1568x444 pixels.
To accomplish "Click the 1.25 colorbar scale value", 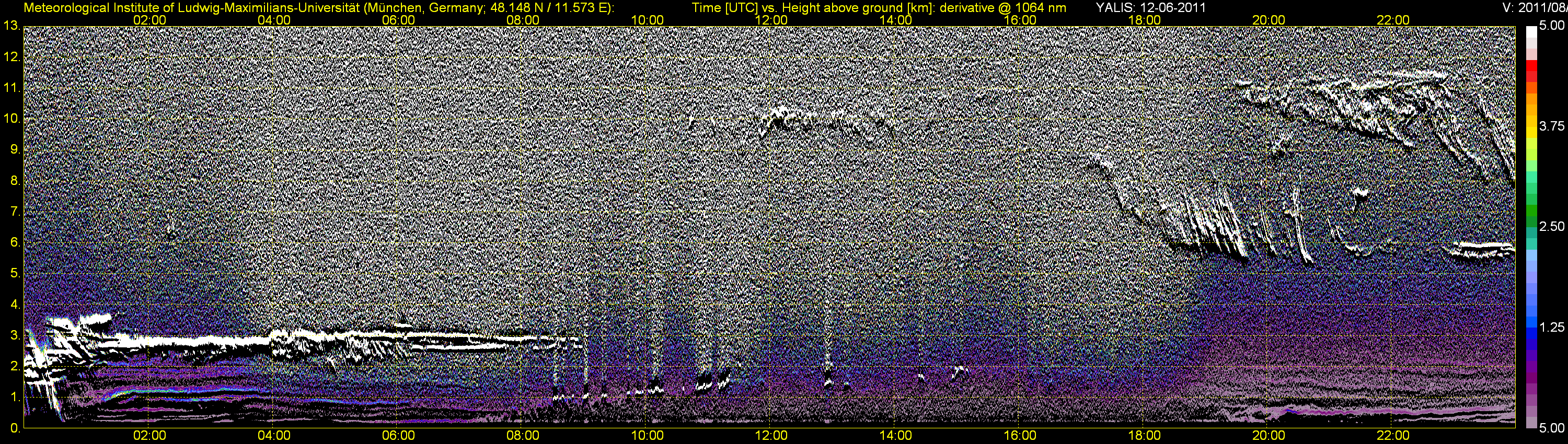I will (1552, 327).
